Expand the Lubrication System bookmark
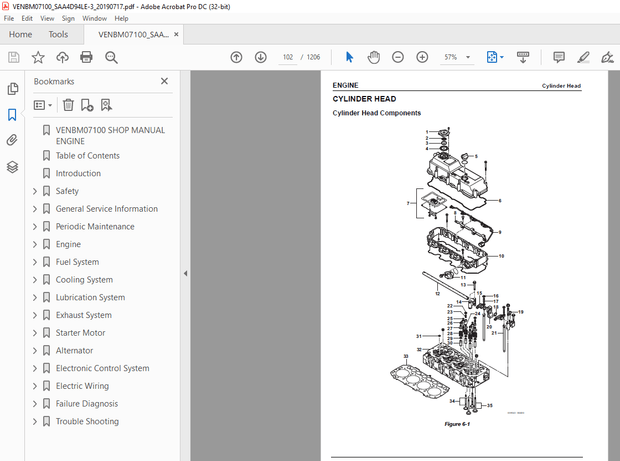The image size is (620, 461). coord(35,297)
